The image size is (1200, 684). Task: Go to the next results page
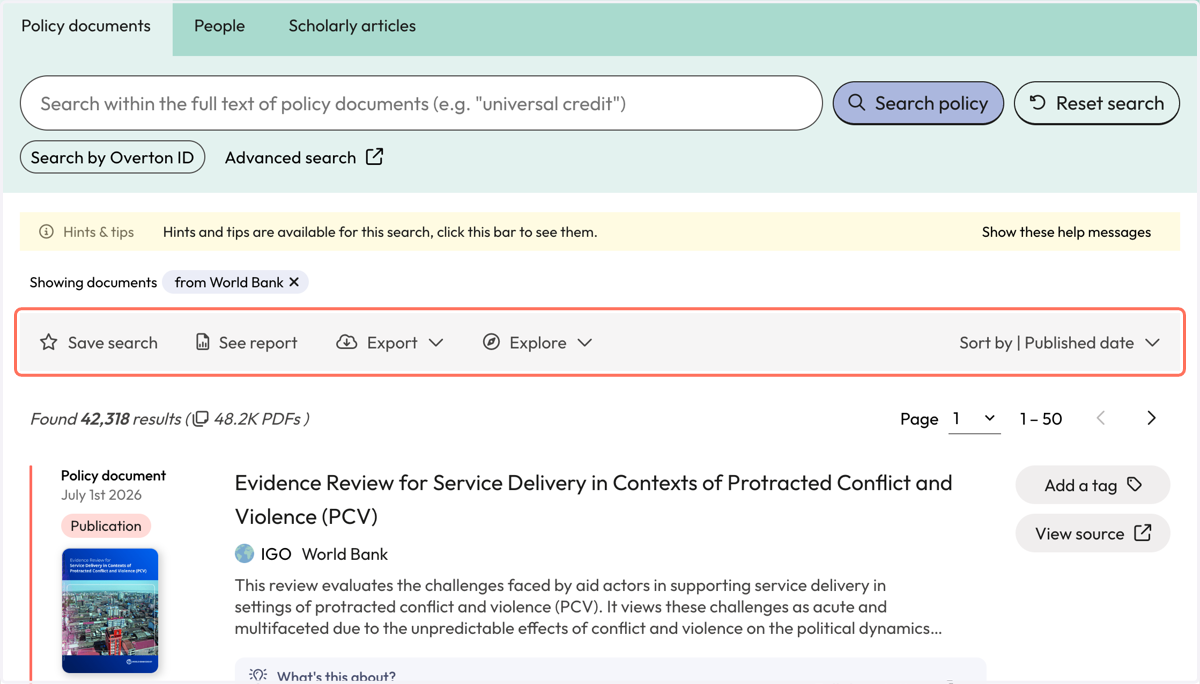pyautogui.click(x=1151, y=418)
